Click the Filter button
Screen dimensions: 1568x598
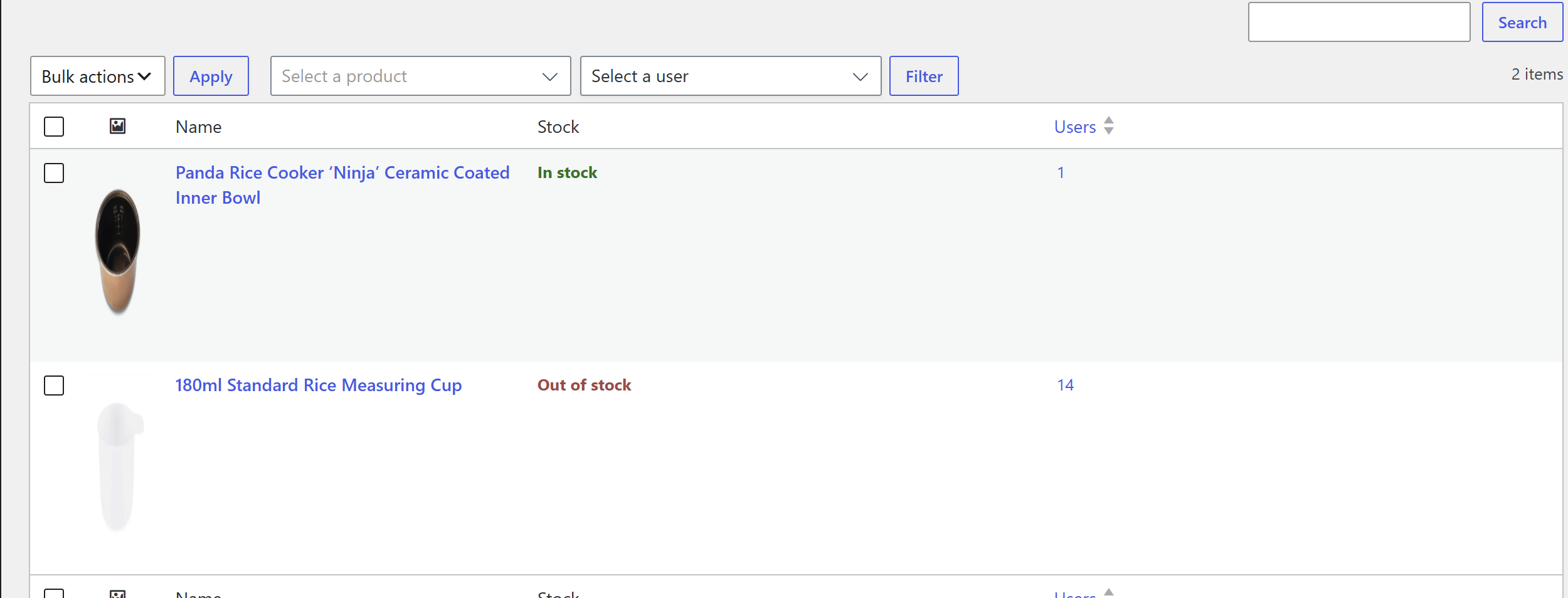click(x=924, y=76)
